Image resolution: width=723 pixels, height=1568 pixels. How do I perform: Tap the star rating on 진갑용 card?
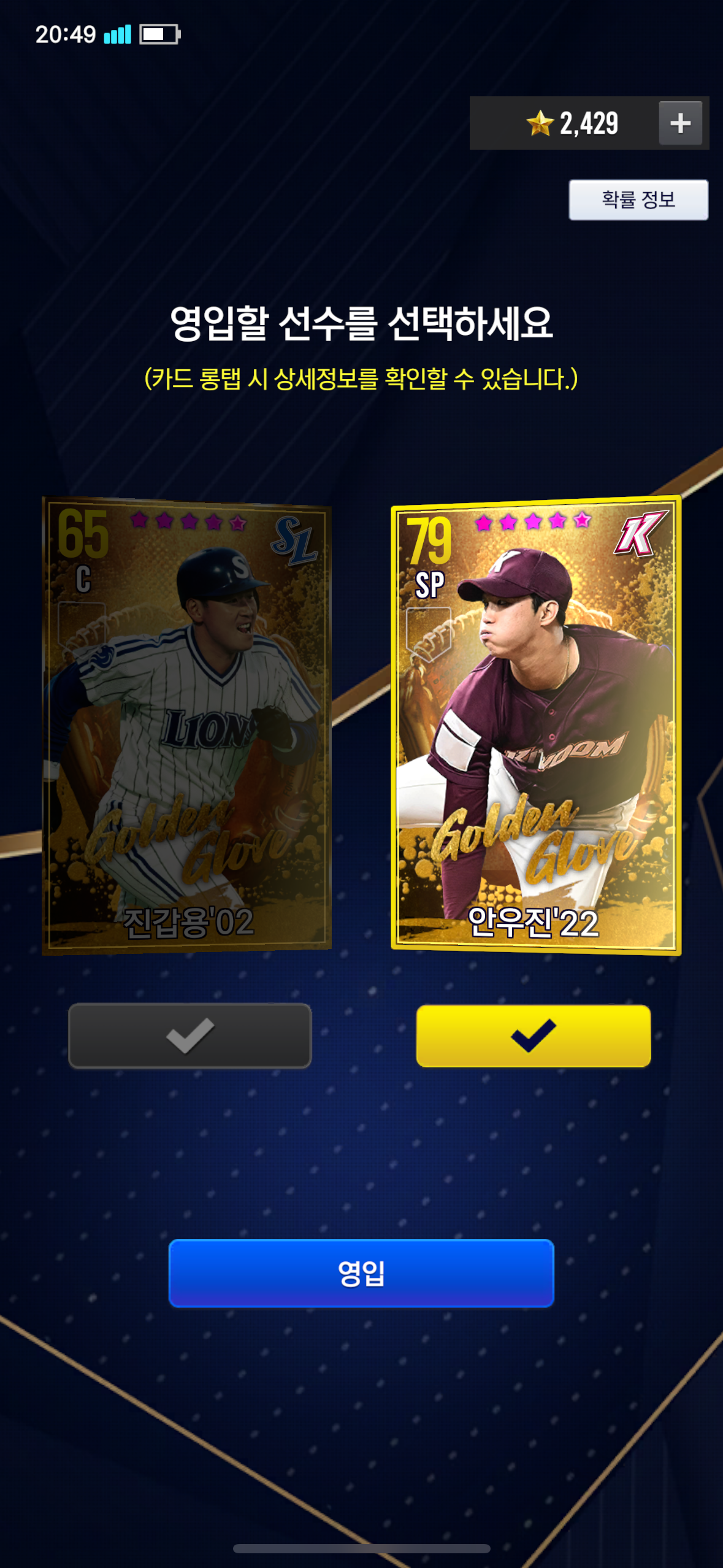(188, 521)
